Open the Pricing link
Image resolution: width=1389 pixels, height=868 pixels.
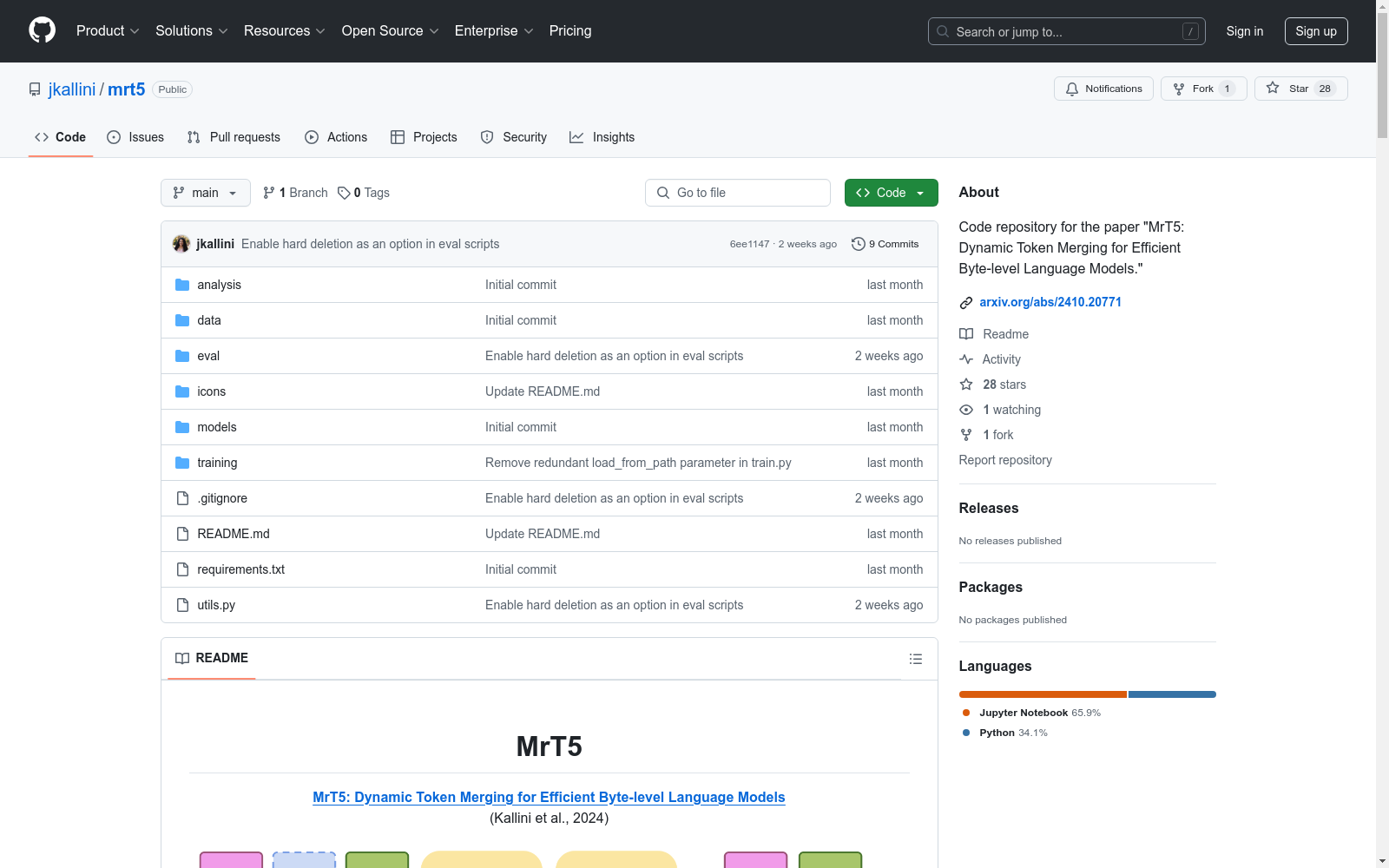point(570,31)
